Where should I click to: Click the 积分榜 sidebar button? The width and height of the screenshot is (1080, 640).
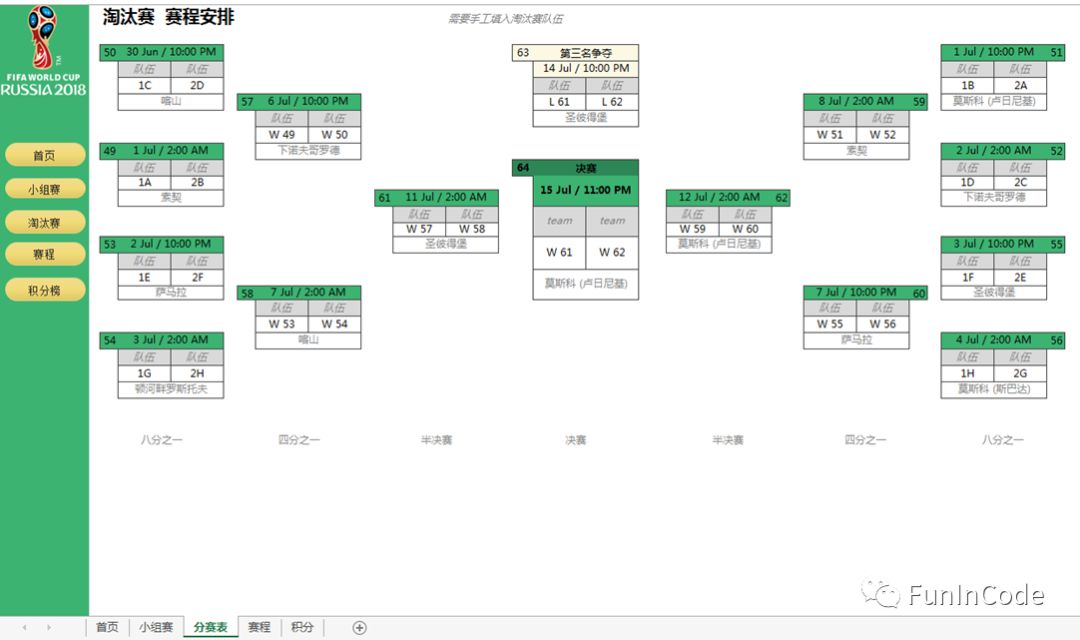(45, 290)
